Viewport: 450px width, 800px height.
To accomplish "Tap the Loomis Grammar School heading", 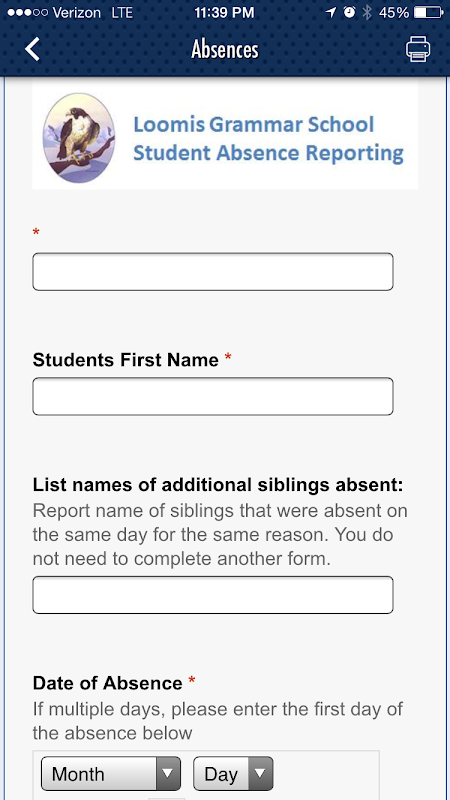I will [x=254, y=125].
